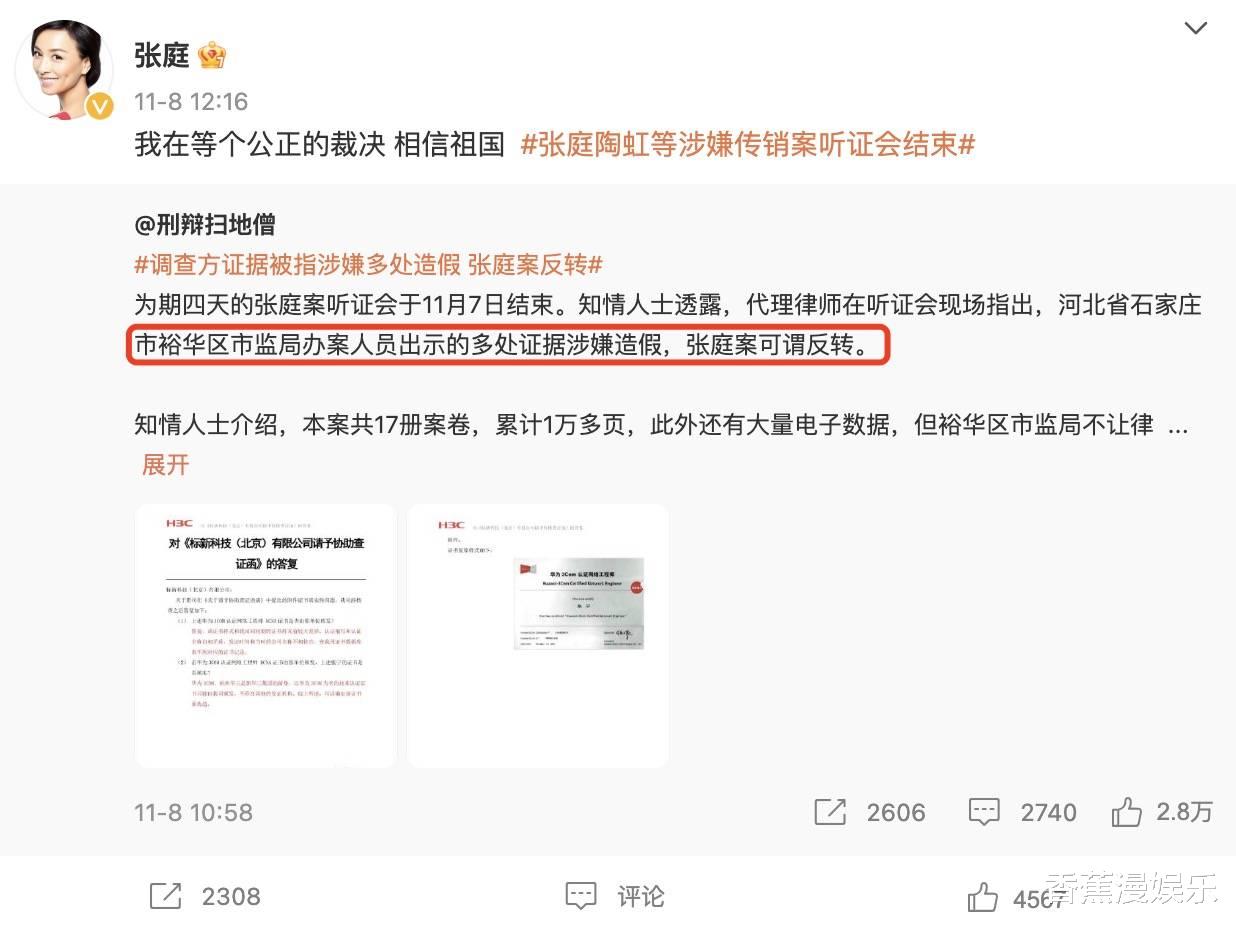Viewport: 1236px width, 928px height.
Task: Like the original post with 2.8万
Action: [1127, 812]
